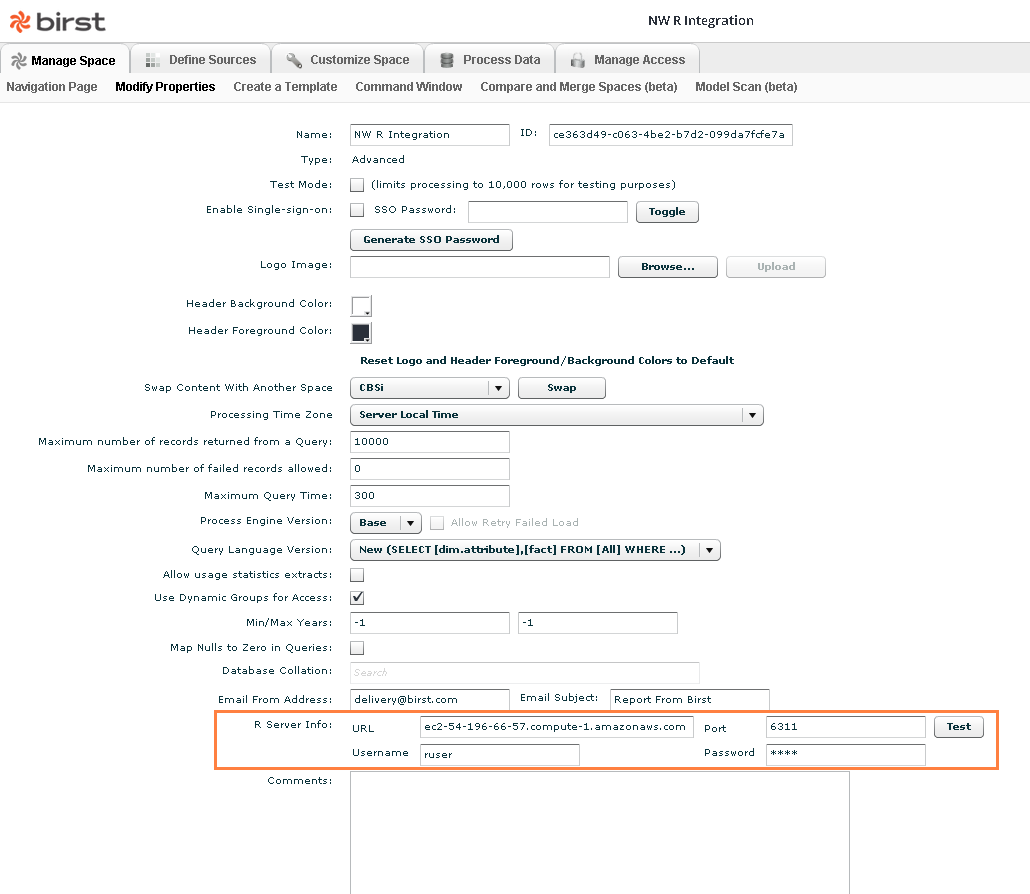Viewport: 1030px width, 894px height.
Task: Open Compare and Merge Spaces (beta)
Action: point(579,87)
